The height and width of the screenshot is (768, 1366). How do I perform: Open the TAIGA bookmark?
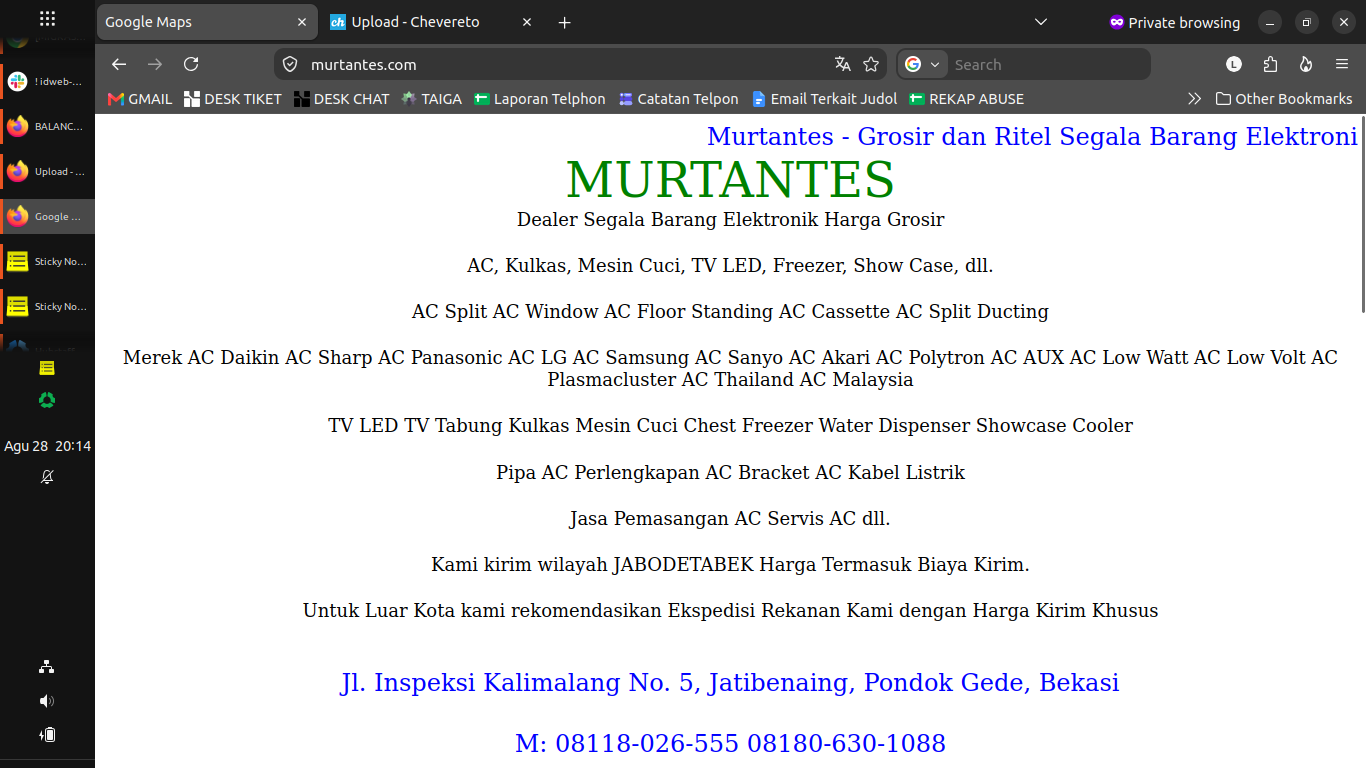click(x=432, y=99)
